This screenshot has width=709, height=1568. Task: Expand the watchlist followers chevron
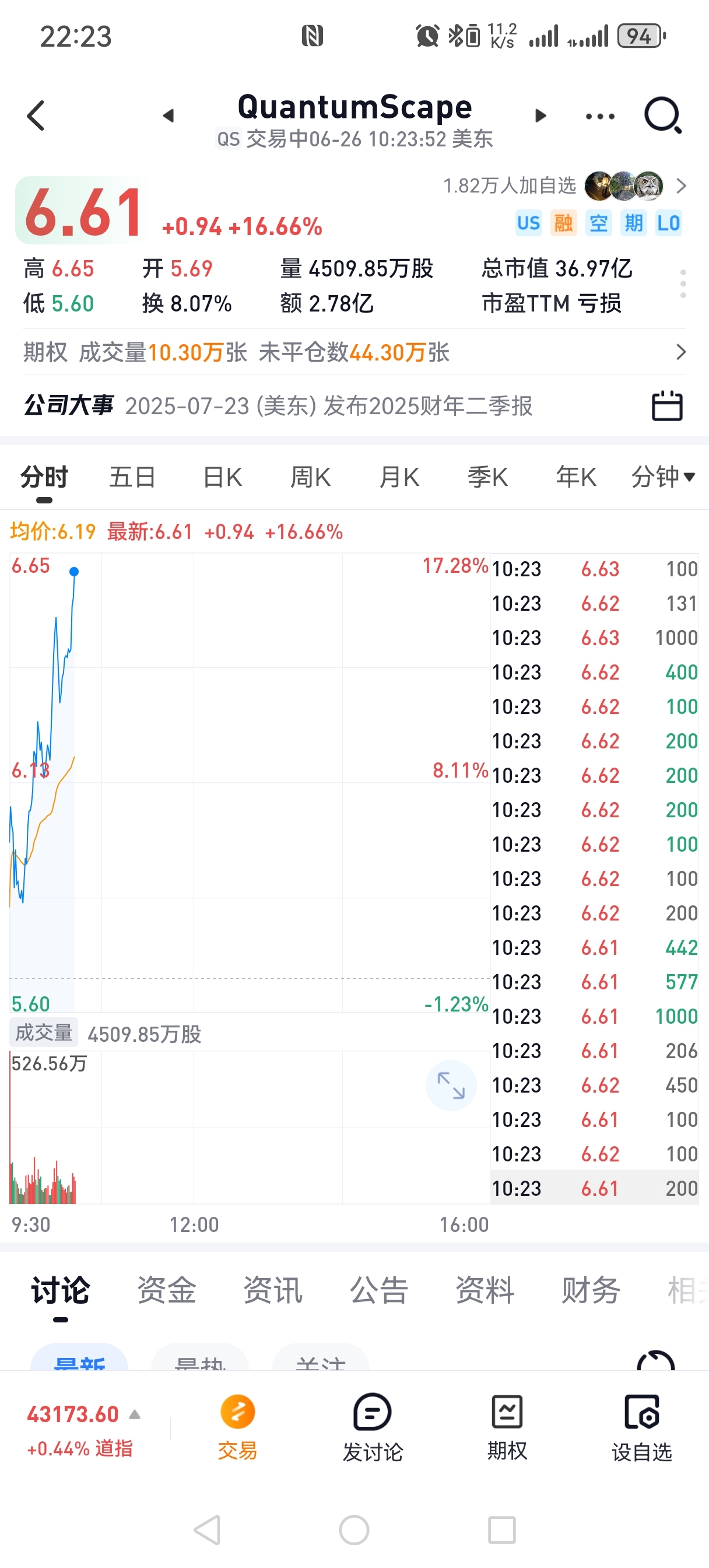point(681,185)
